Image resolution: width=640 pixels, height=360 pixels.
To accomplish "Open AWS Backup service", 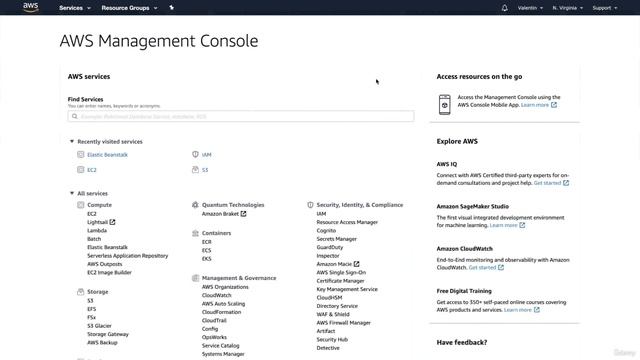I will (x=102, y=342).
